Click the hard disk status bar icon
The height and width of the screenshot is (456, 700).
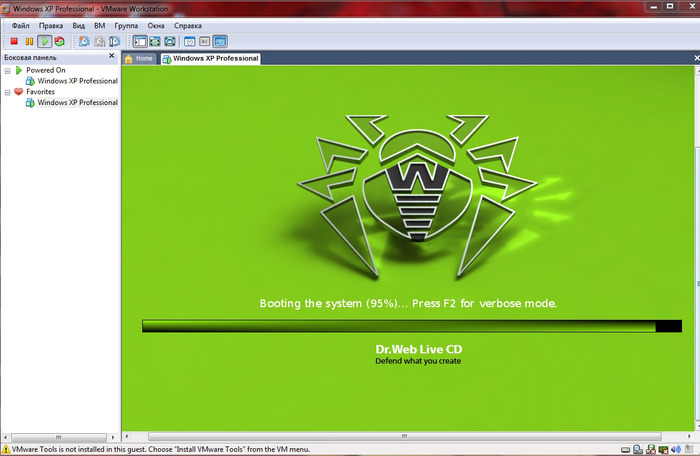(x=625, y=450)
